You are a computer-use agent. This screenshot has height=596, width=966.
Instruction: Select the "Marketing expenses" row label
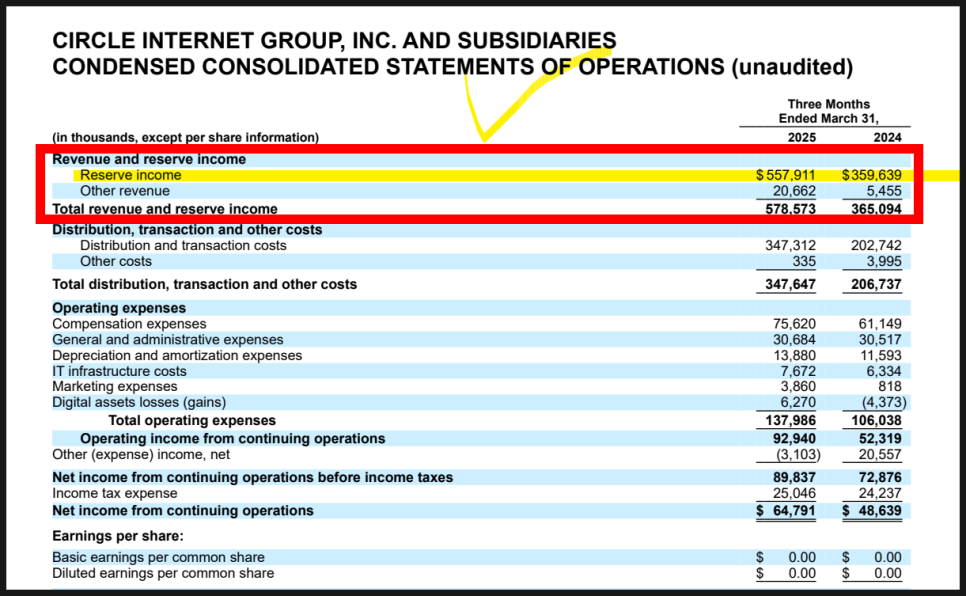pyautogui.click(x=115, y=386)
